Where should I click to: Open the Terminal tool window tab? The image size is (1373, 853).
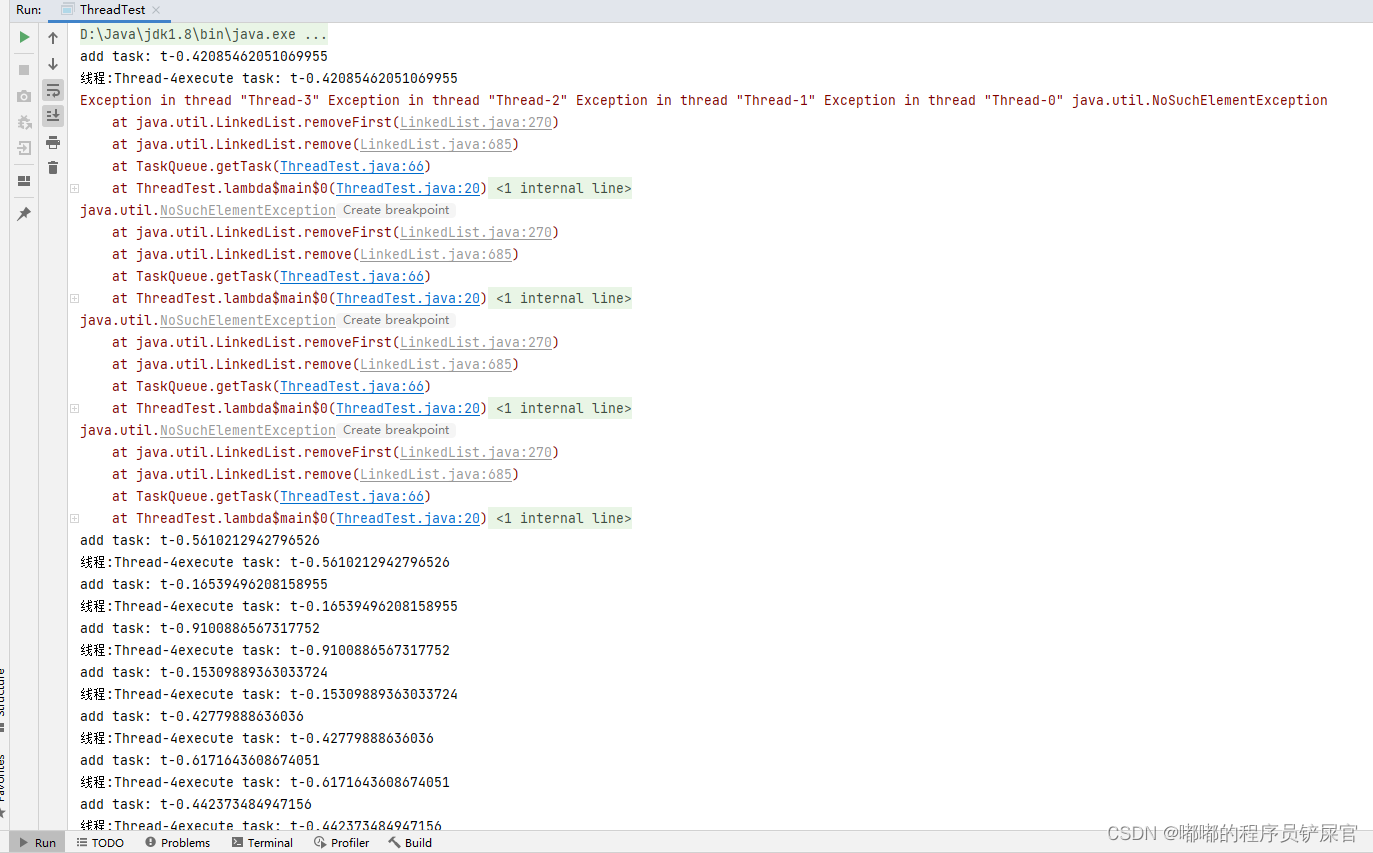262,843
